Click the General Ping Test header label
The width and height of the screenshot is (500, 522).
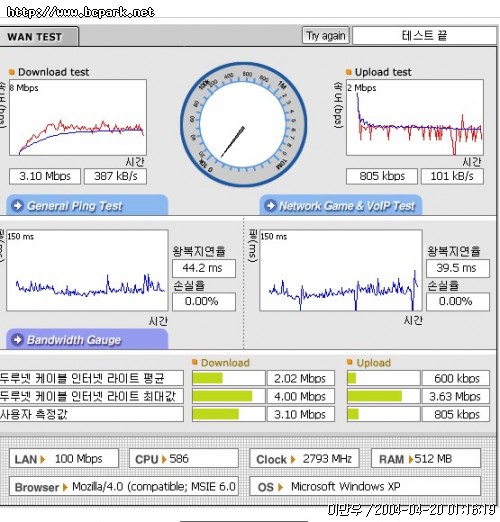[x=75, y=206]
